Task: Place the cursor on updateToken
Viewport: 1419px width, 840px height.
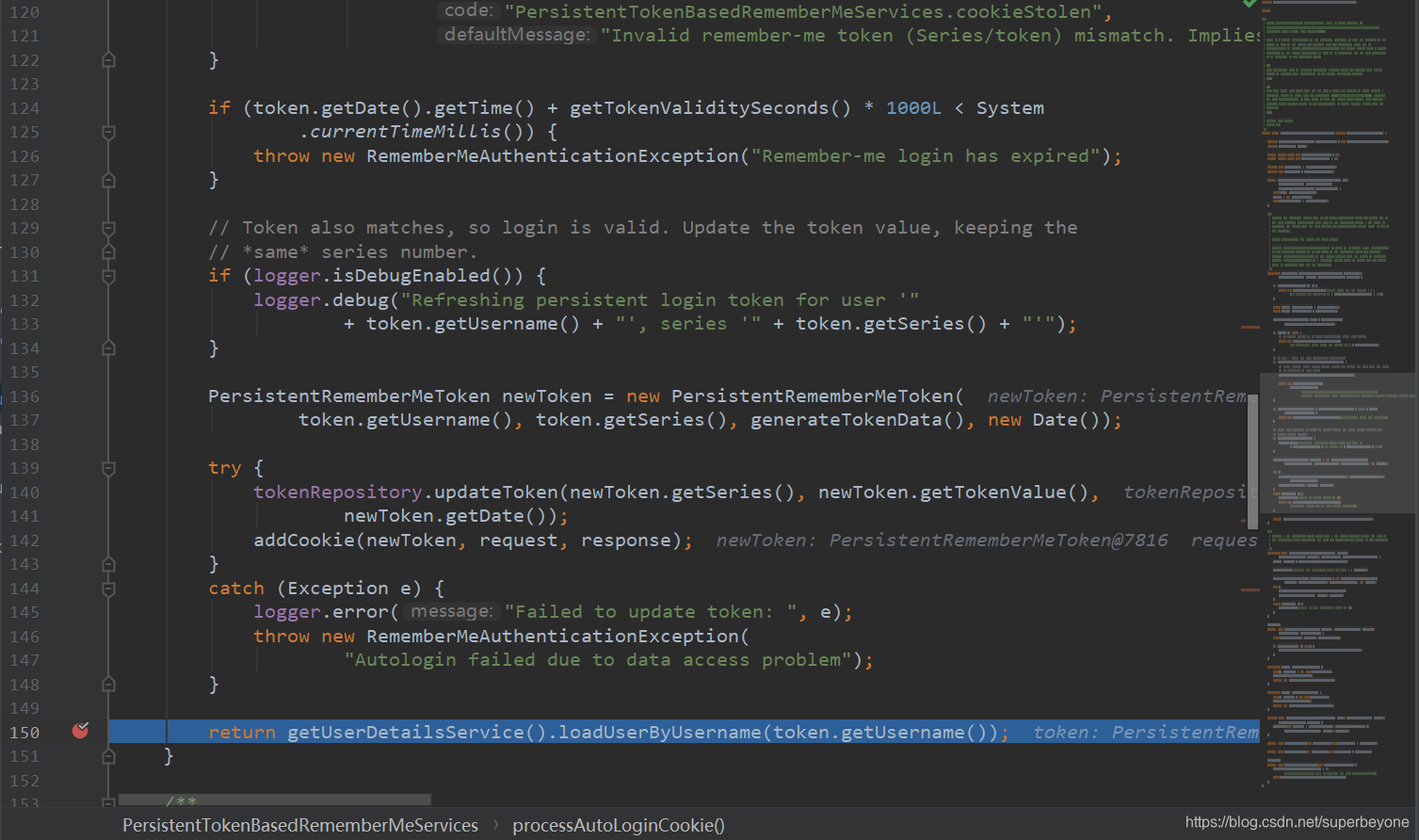Action: coord(496,493)
